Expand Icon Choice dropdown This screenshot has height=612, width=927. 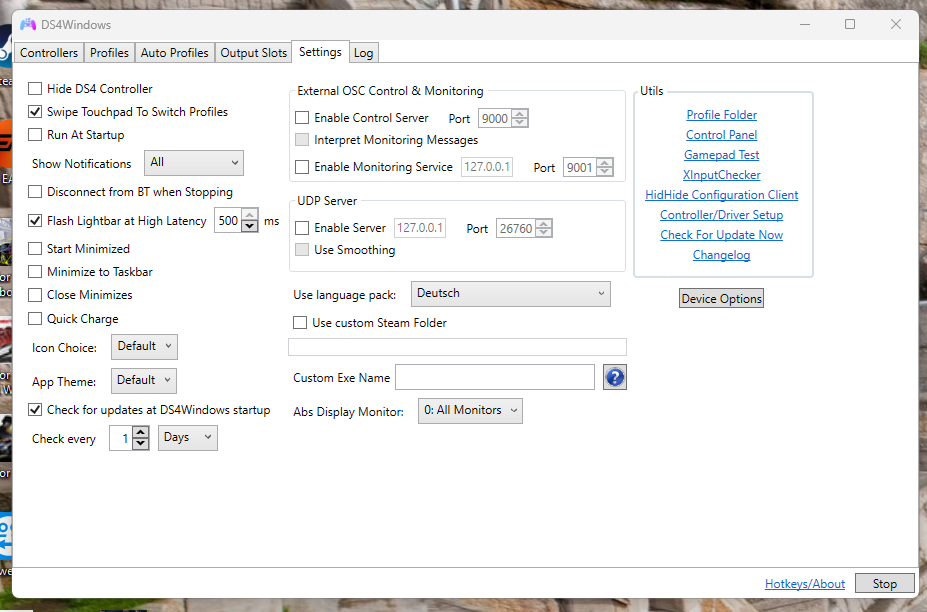144,347
